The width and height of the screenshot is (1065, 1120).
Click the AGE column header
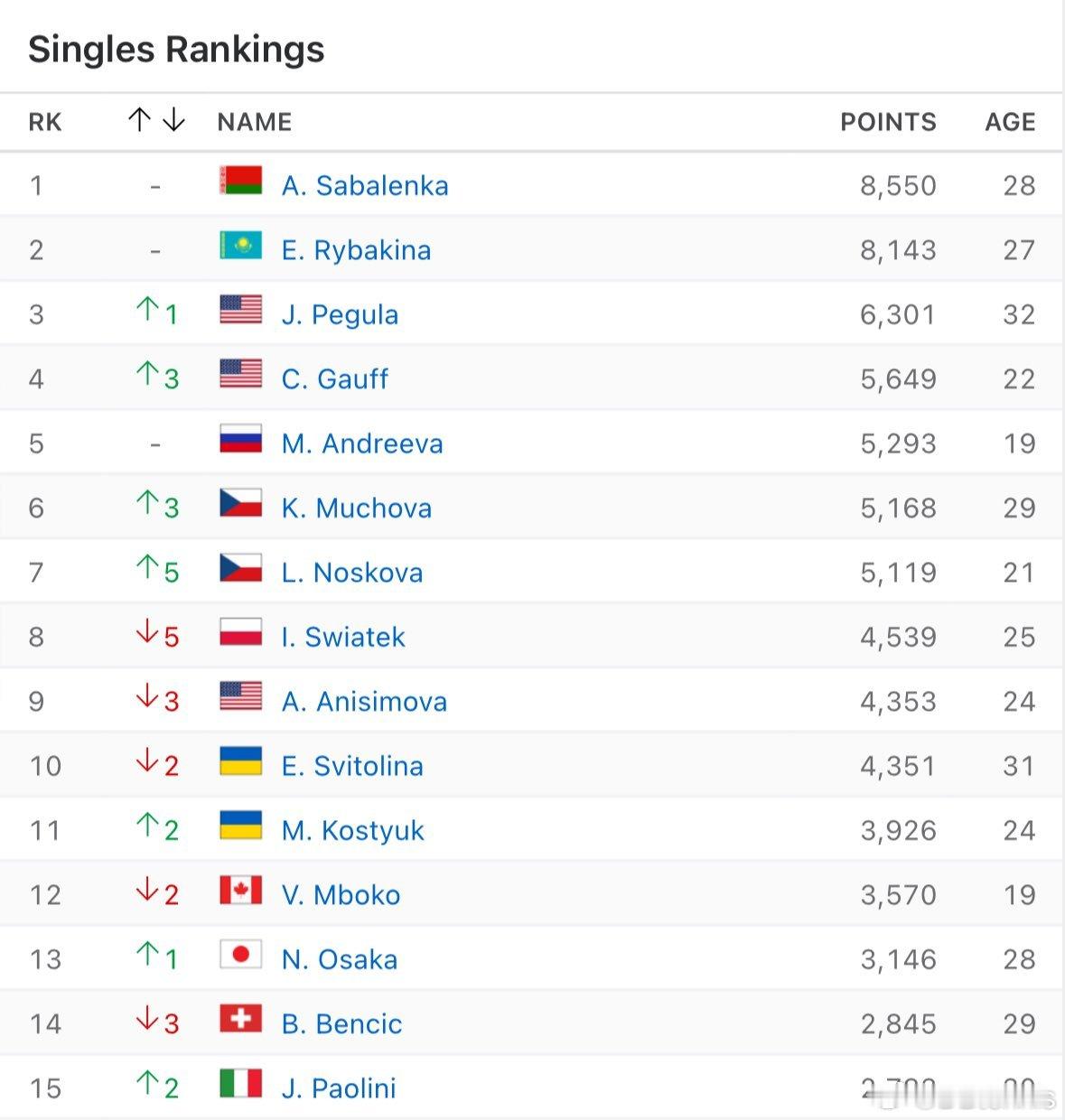click(x=1010, y=122)
